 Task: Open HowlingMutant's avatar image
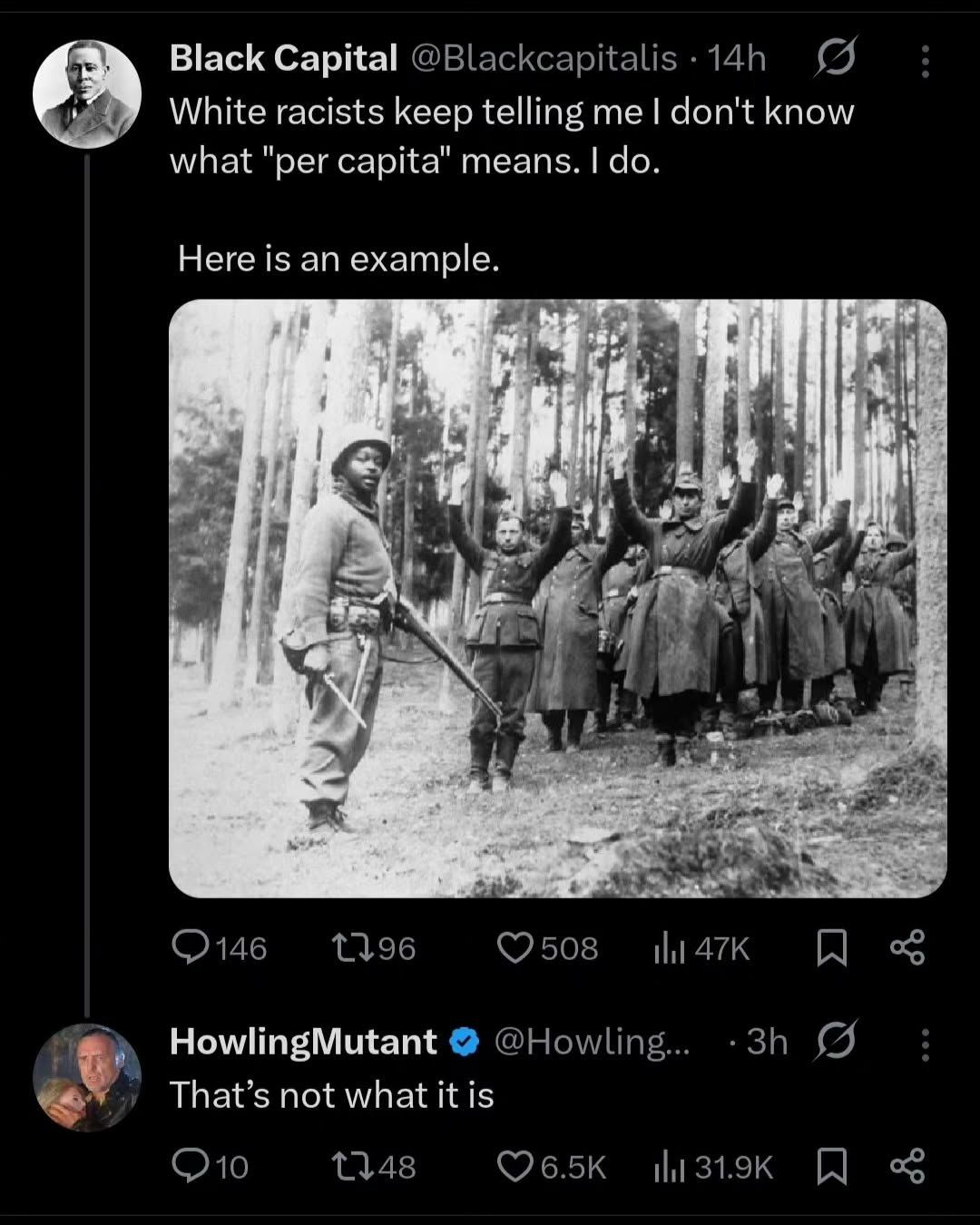(88, 1077)
